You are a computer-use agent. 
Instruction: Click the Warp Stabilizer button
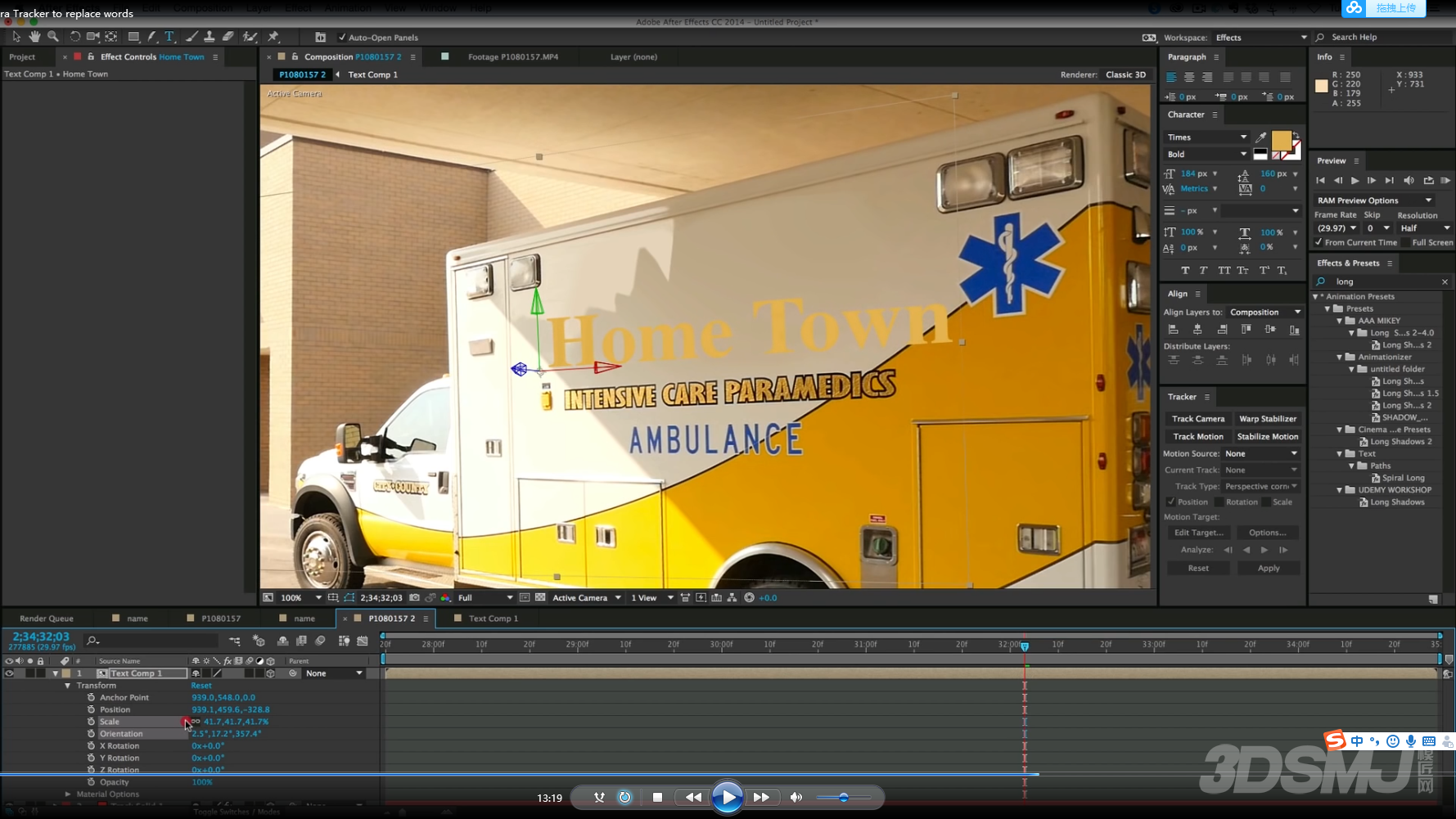pos(1268,419)
